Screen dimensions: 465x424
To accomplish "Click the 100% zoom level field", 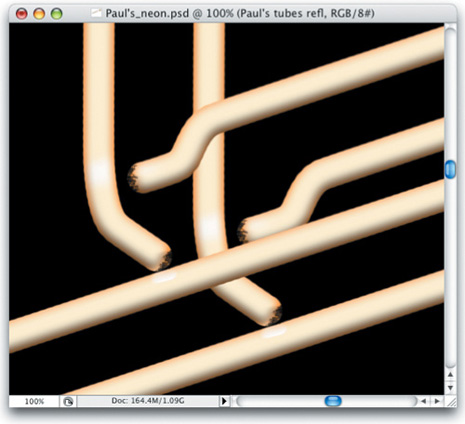I will (x=34, y=401).
